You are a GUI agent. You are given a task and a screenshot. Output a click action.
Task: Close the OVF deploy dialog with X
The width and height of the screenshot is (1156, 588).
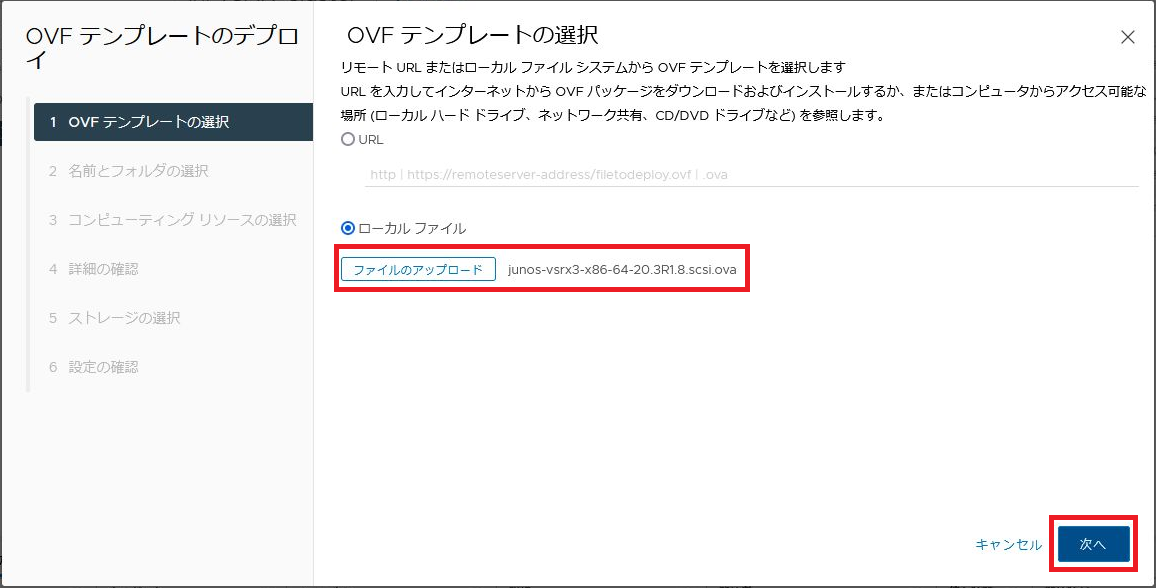[x=1127, y=38]
